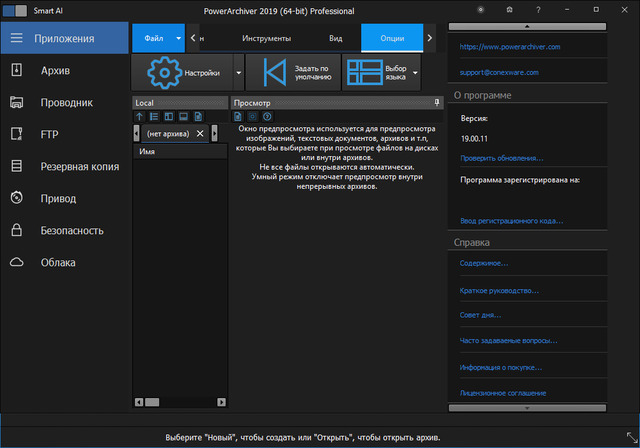Image resolution: width=640 pixels, height=448 pixels.
Task: Go up one folder in Local panel
Action: point(139,117)
